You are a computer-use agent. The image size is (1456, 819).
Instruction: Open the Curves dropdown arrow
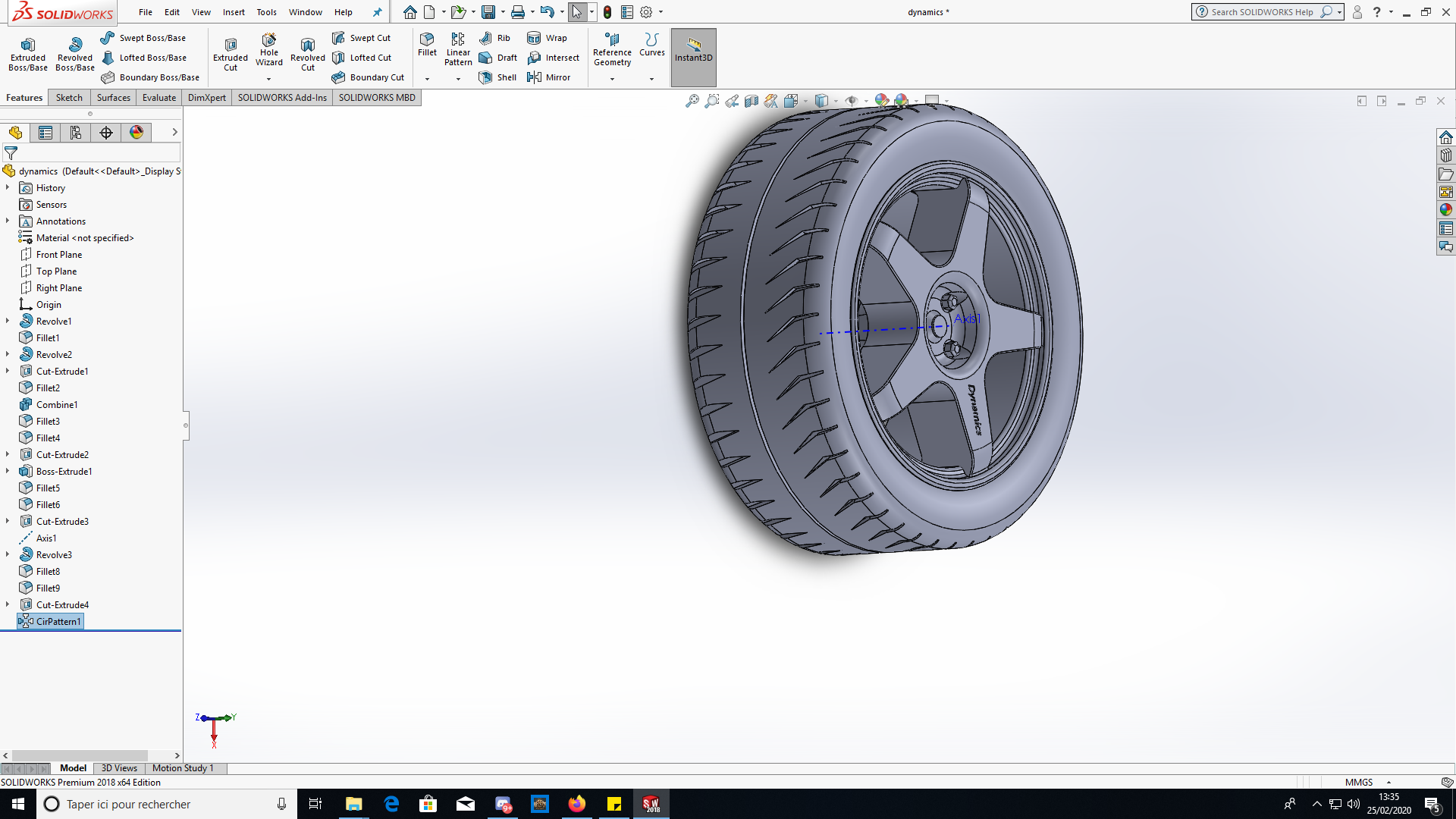pyautogui.click(x=651, y=79)
